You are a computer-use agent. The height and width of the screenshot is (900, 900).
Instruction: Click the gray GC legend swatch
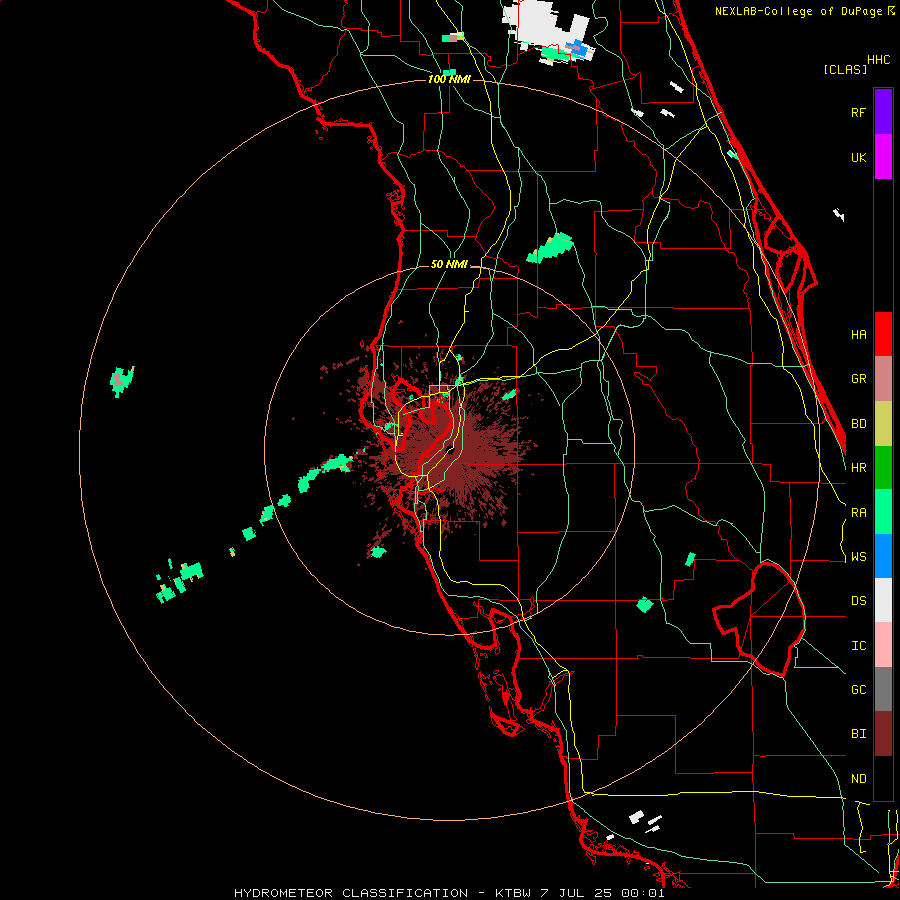883,689
